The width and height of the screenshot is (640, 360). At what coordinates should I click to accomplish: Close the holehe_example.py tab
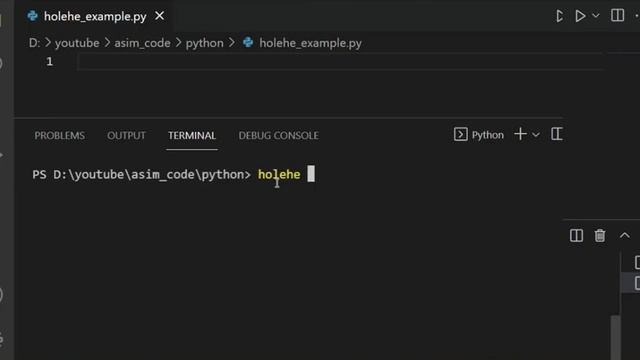point(160,16)
